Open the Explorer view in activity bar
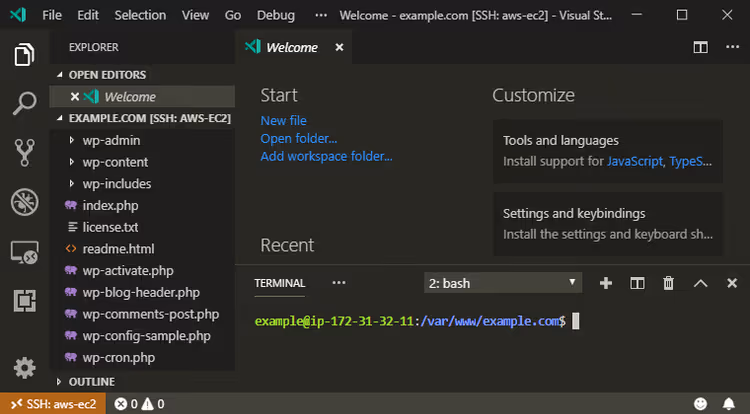The height and width of the screenshot is (414, 750). pos(24,54)
